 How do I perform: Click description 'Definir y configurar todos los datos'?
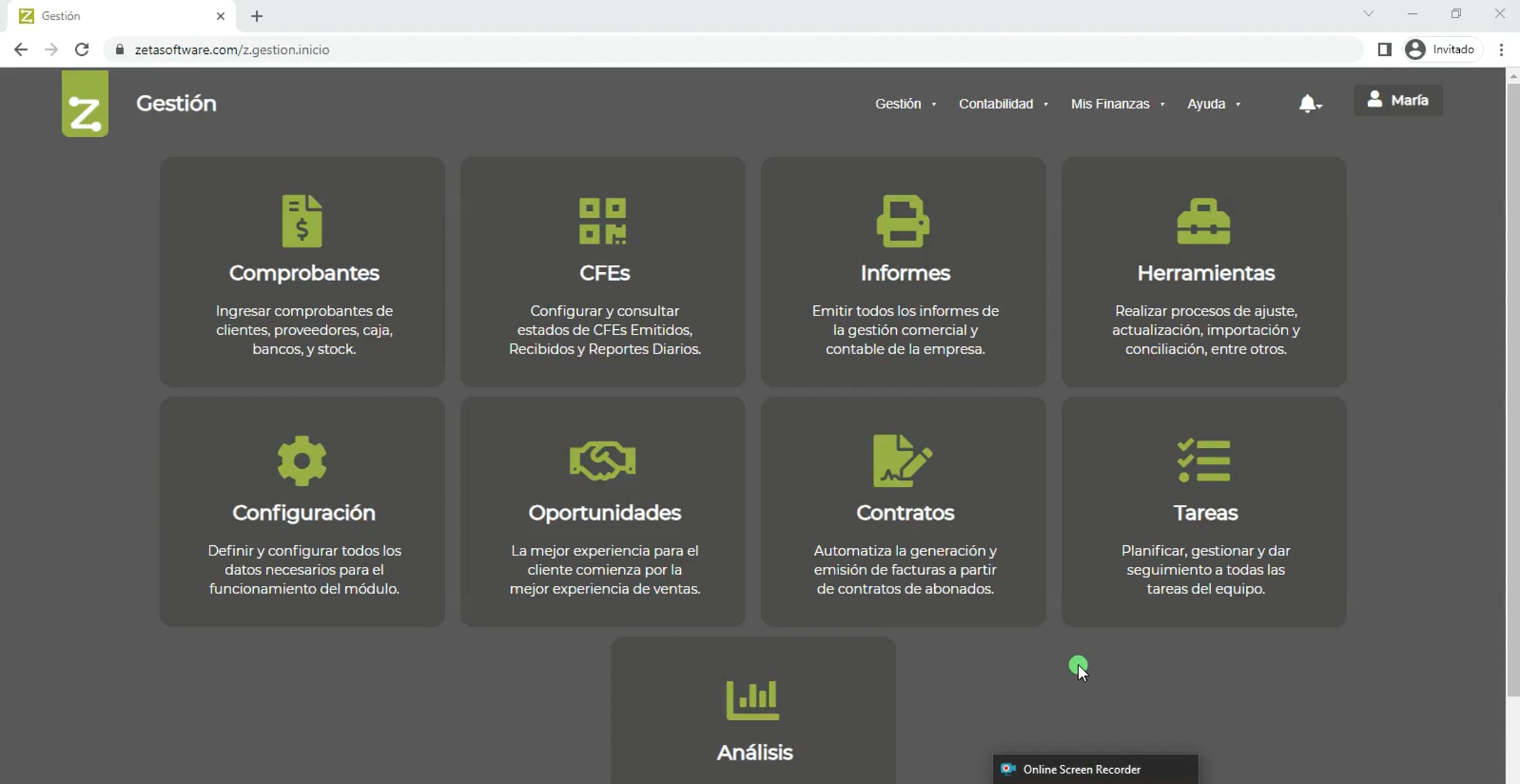[x=304, y=569]
